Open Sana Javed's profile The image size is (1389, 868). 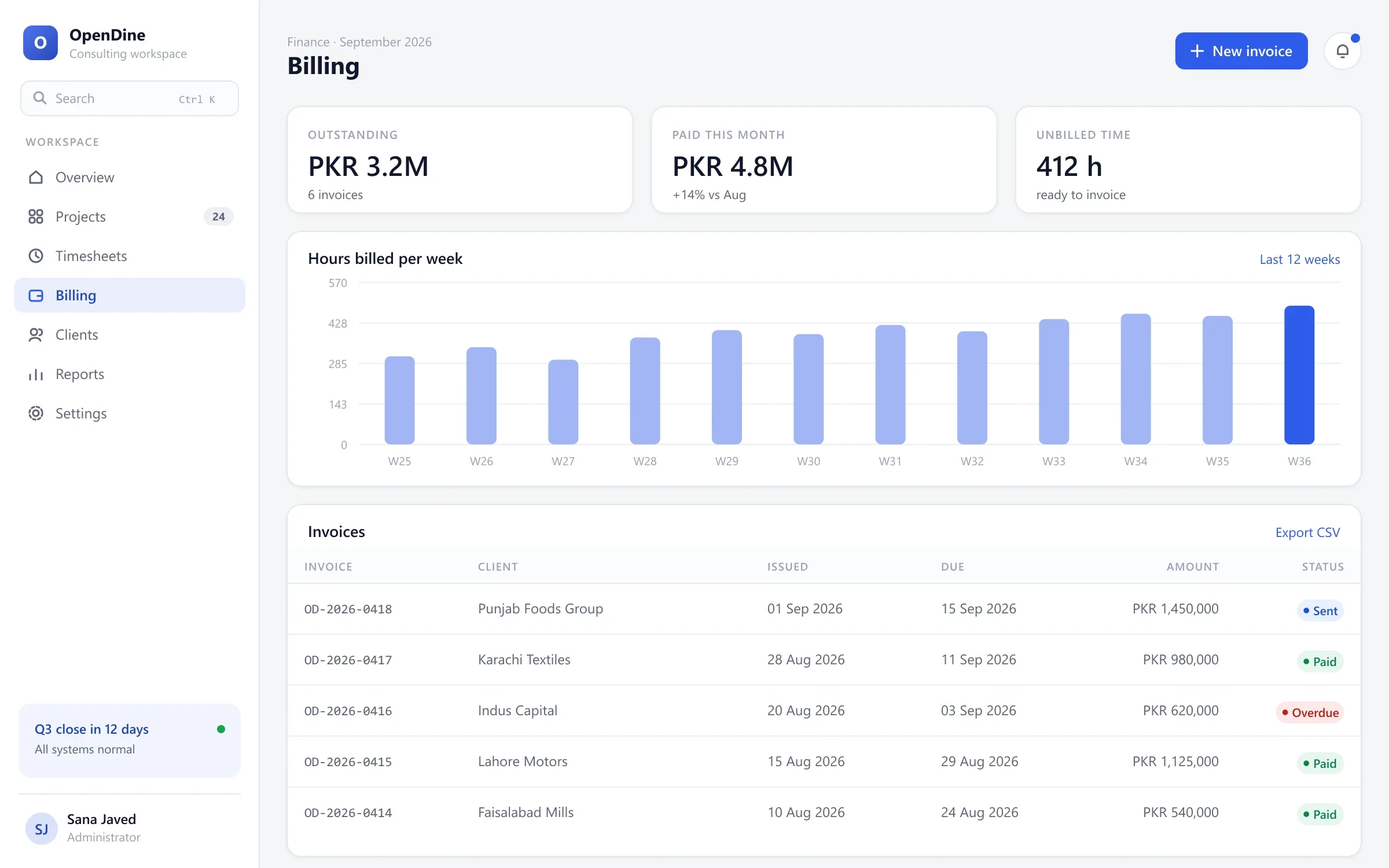[130, 829]
